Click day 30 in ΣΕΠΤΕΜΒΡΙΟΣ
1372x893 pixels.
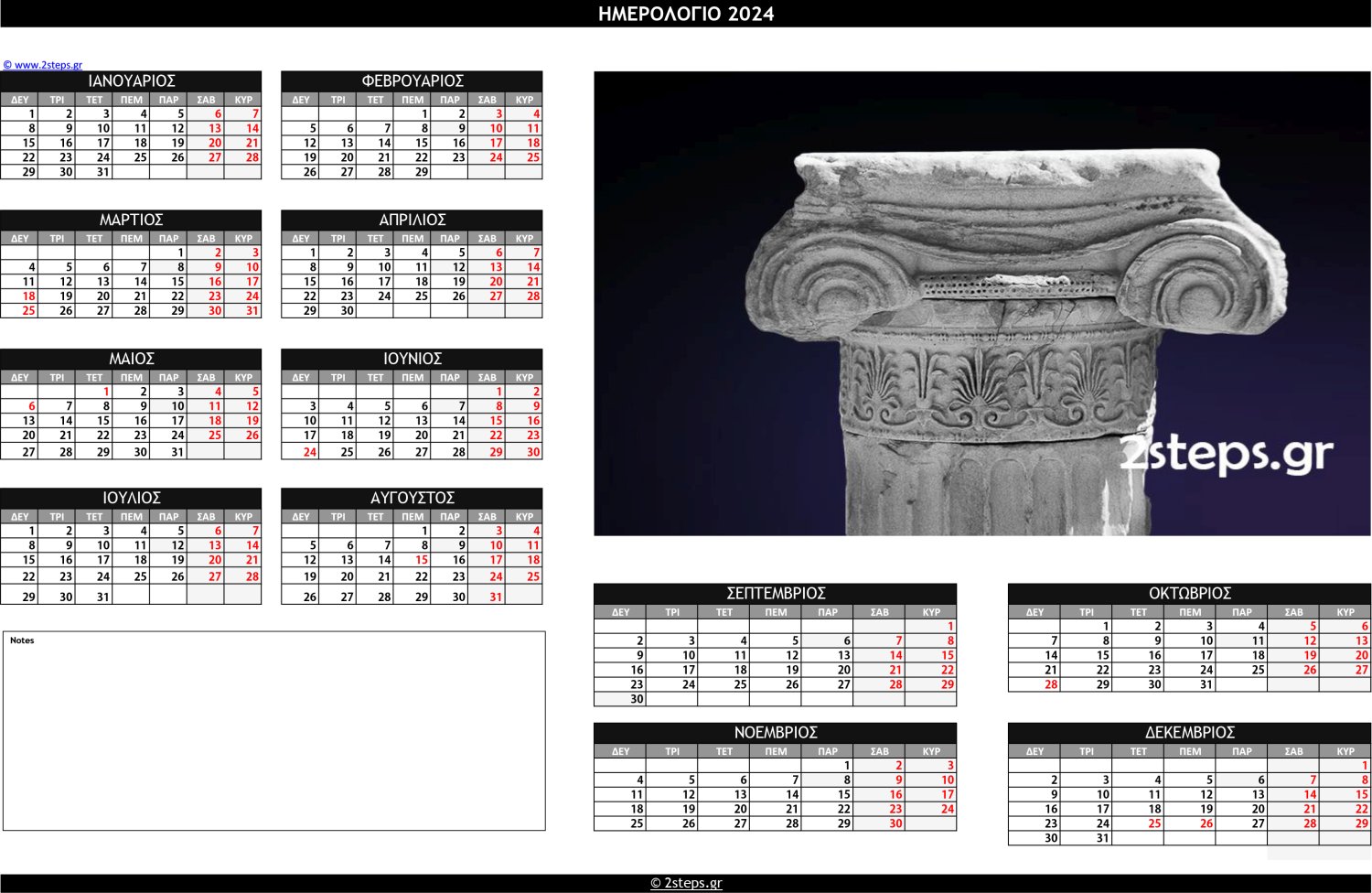point(619,699)
